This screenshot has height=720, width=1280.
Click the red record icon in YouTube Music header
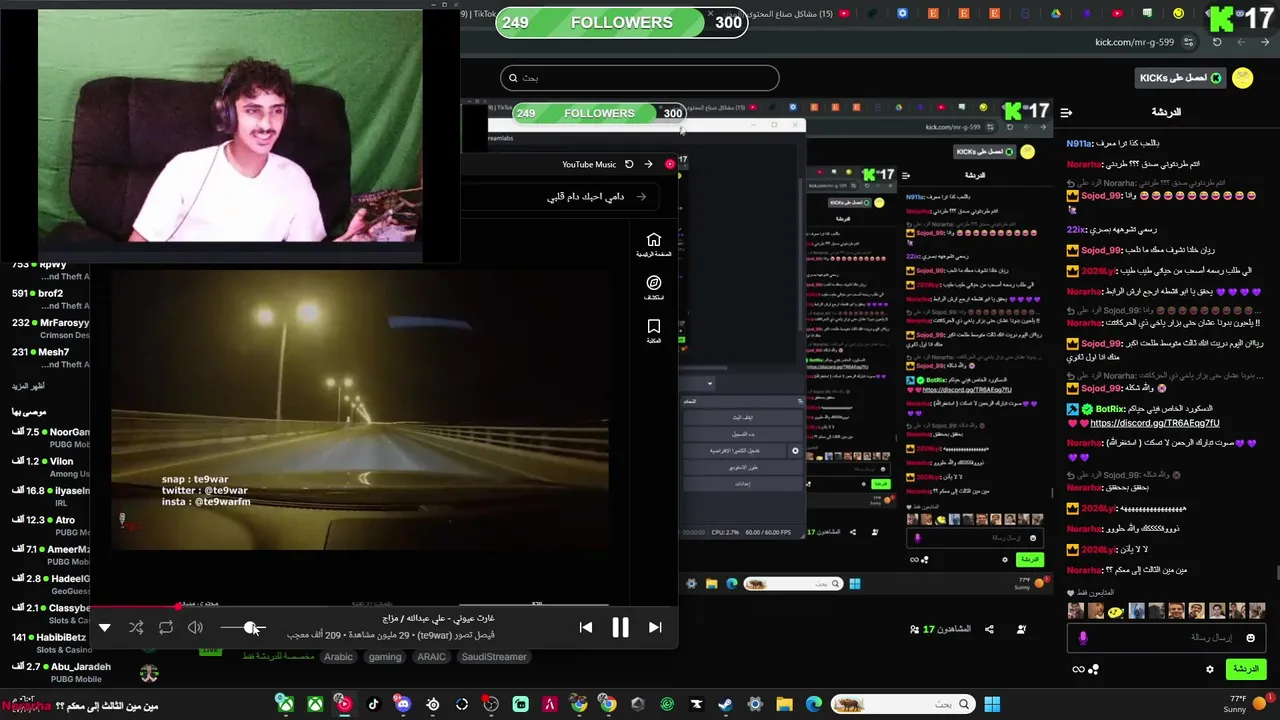pyautogui.click(x=670, y=164)
